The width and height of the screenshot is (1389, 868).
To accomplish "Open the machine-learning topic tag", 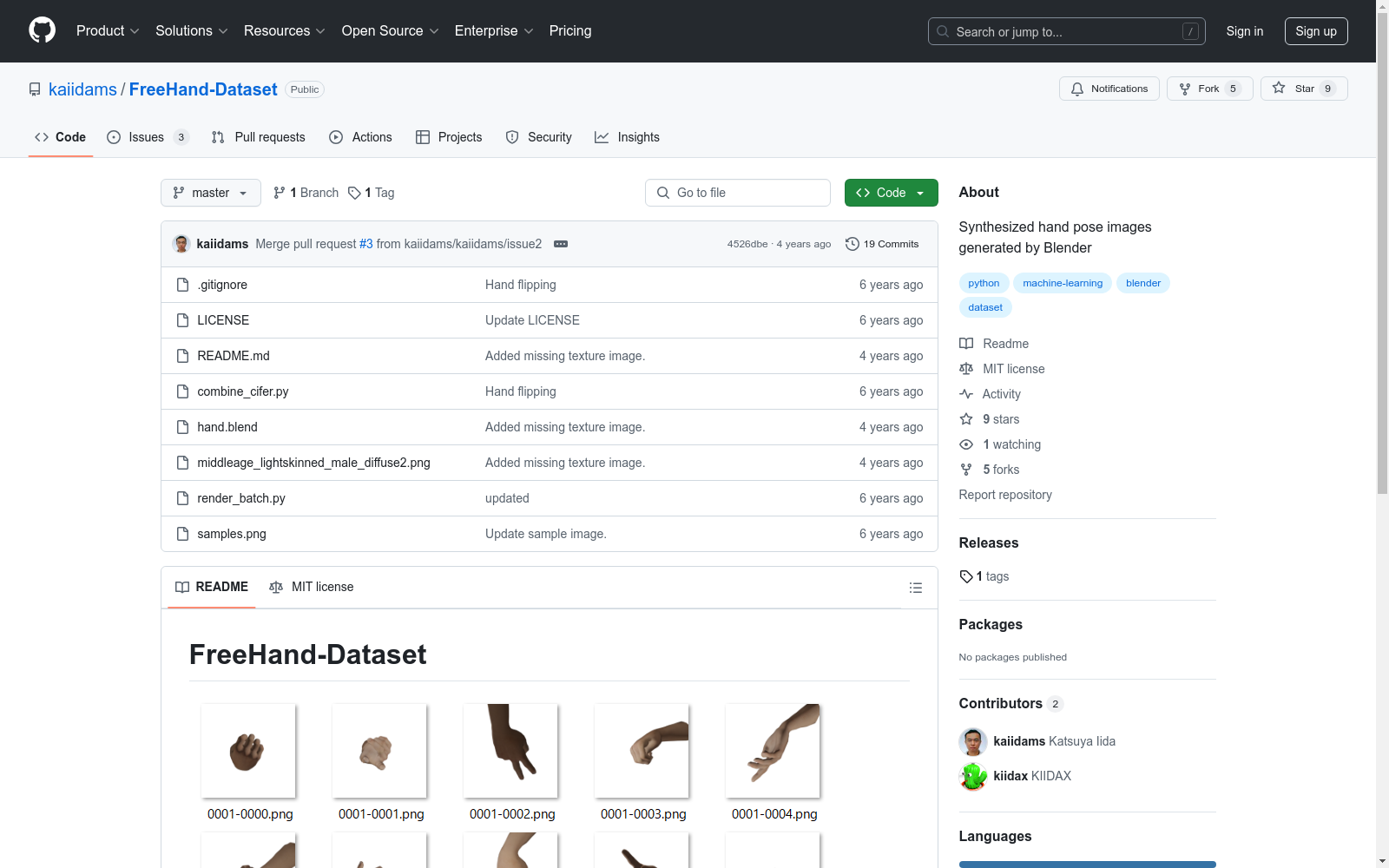I will point(1063,283).
